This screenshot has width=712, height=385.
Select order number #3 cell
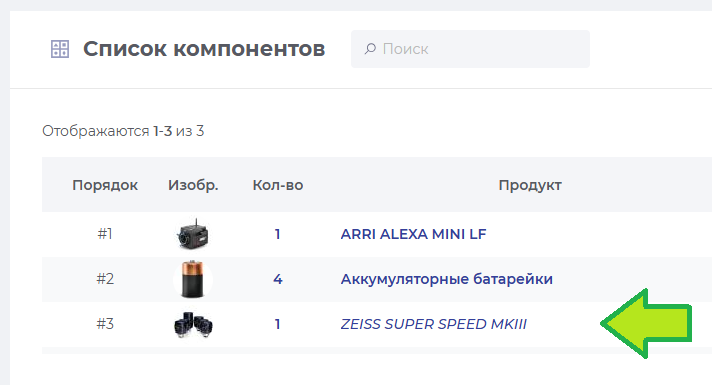pyautogui.click(x=105, y=324)
